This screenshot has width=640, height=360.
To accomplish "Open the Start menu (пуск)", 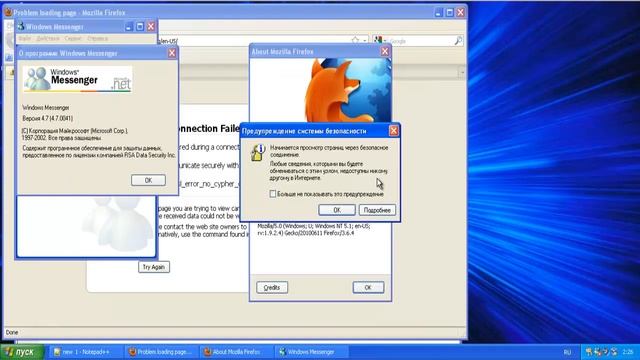I will click(x=22, y=352).
